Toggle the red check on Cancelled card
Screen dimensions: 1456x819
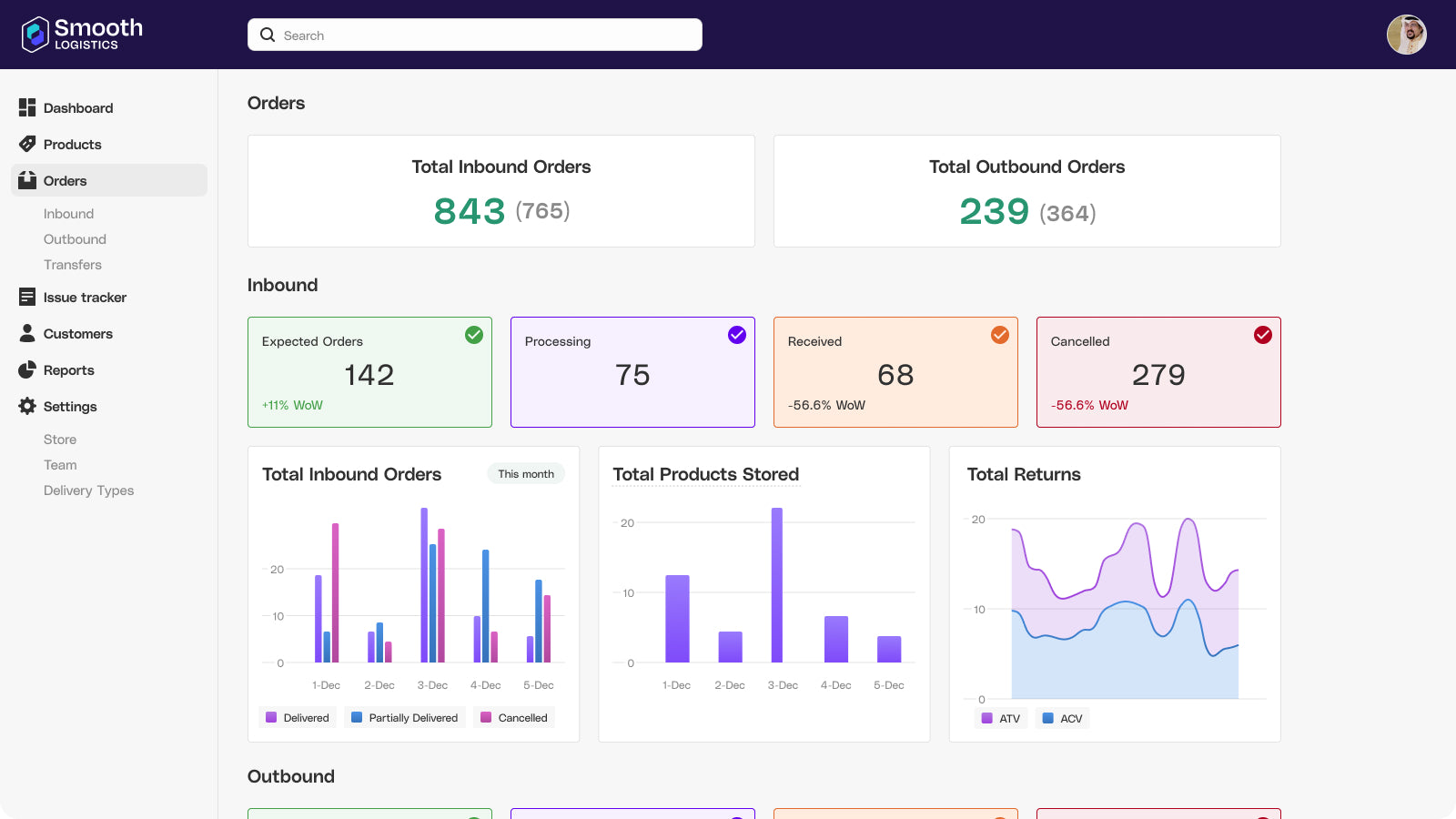[1263, 335]
